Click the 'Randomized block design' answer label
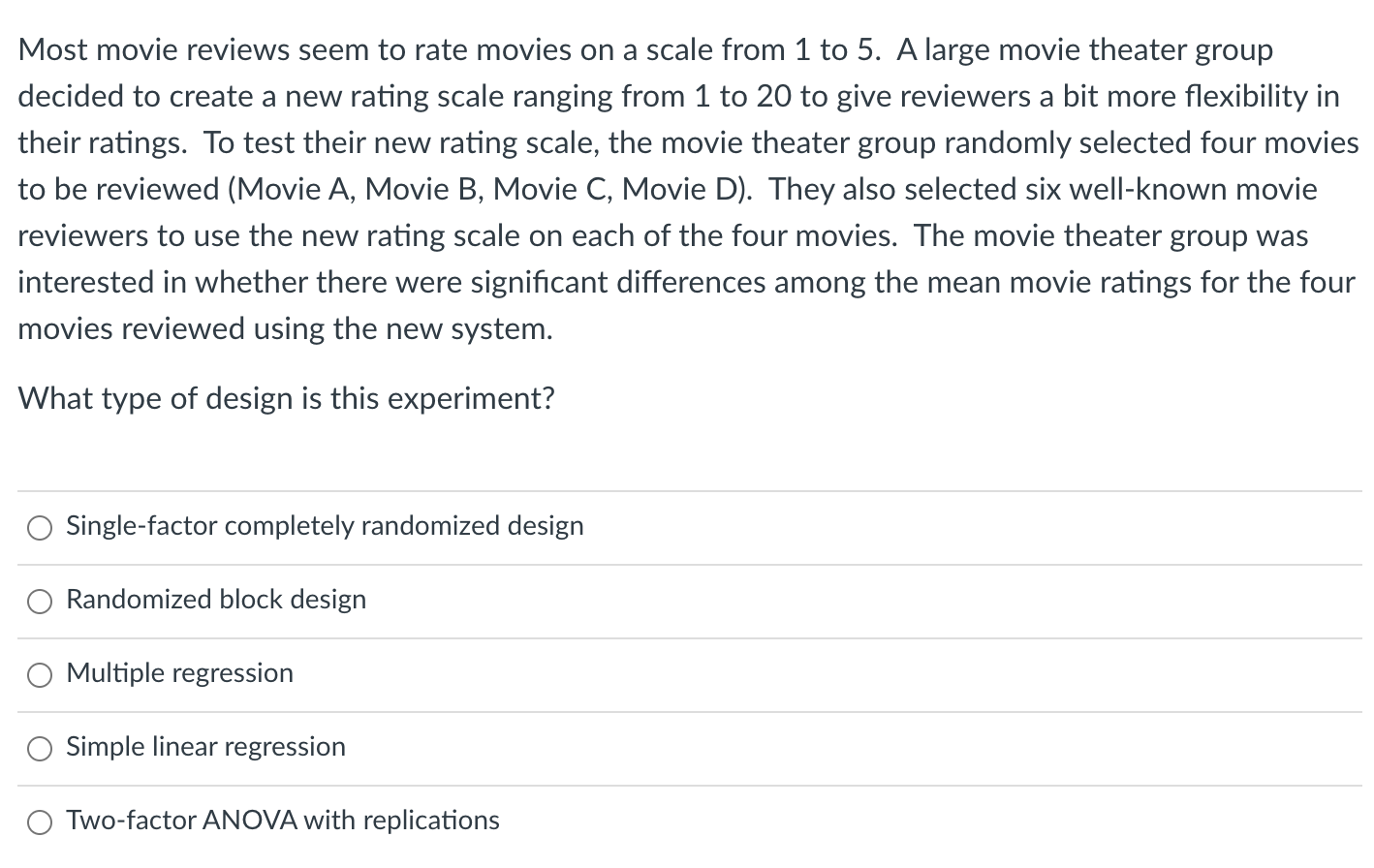The width and height of the screenshot is (1374, 868). [216, 599]
